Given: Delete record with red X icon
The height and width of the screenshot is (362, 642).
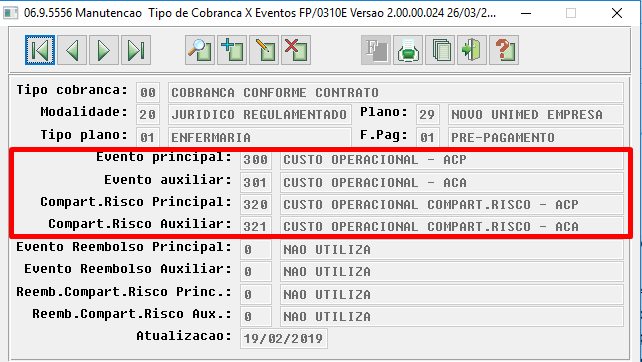Looking at the screenshot, I should (296, 50).
